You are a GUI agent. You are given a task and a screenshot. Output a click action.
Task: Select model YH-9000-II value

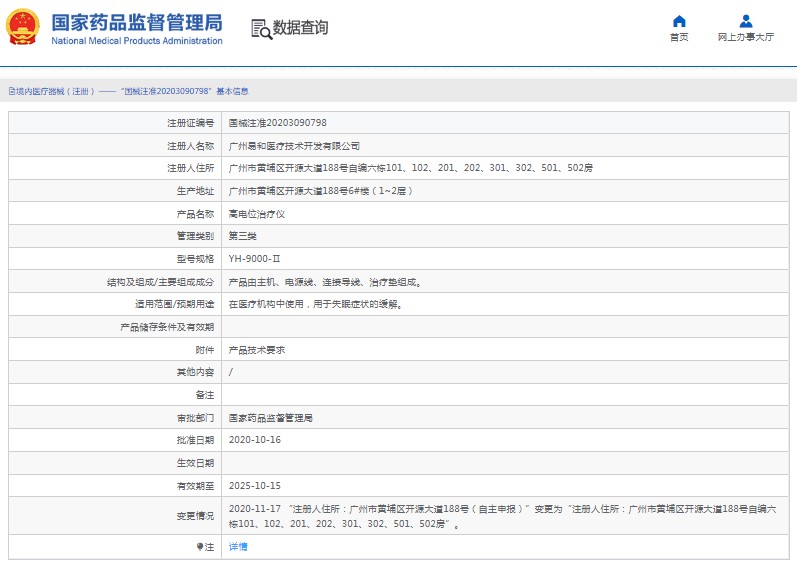click(254, 259)
